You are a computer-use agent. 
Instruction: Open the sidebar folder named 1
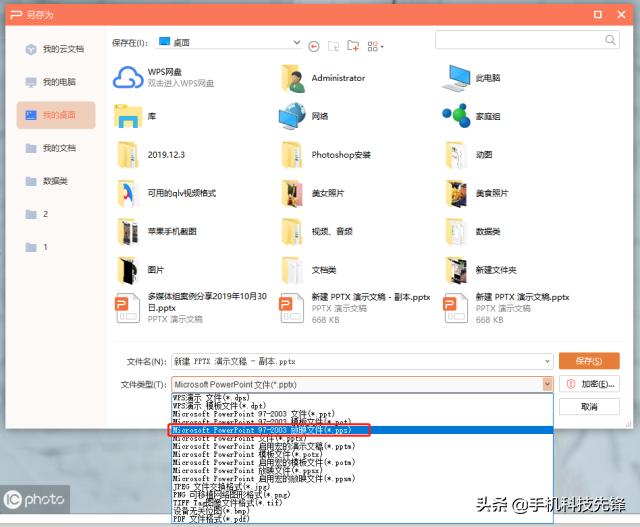(x=38, y=247)
